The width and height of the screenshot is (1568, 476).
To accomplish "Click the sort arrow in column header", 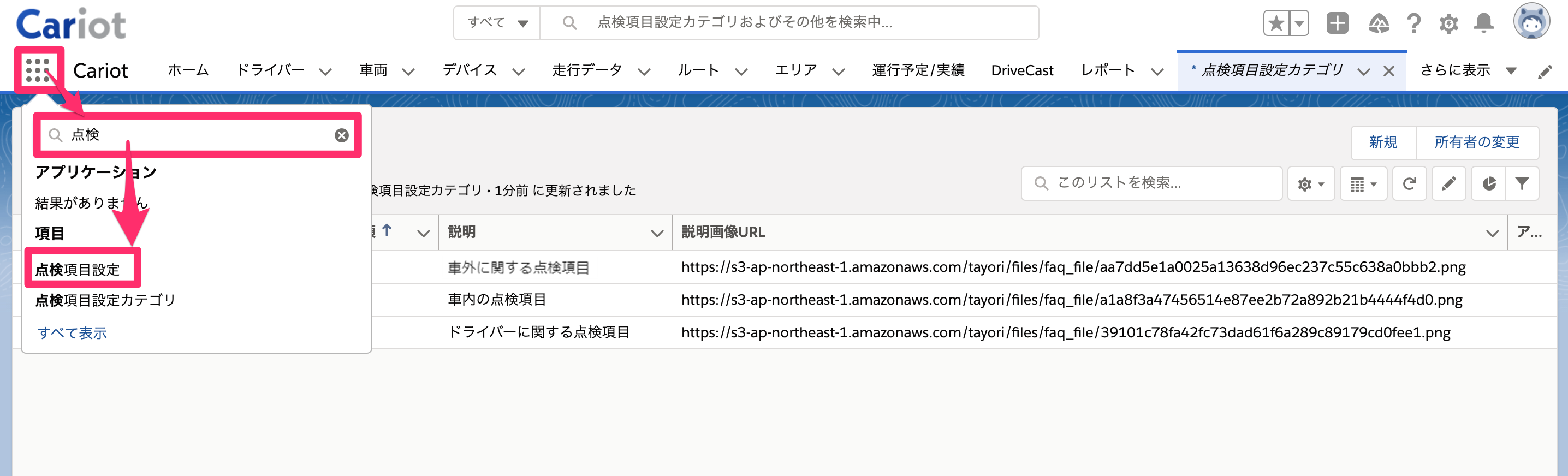I will point(387,231).
